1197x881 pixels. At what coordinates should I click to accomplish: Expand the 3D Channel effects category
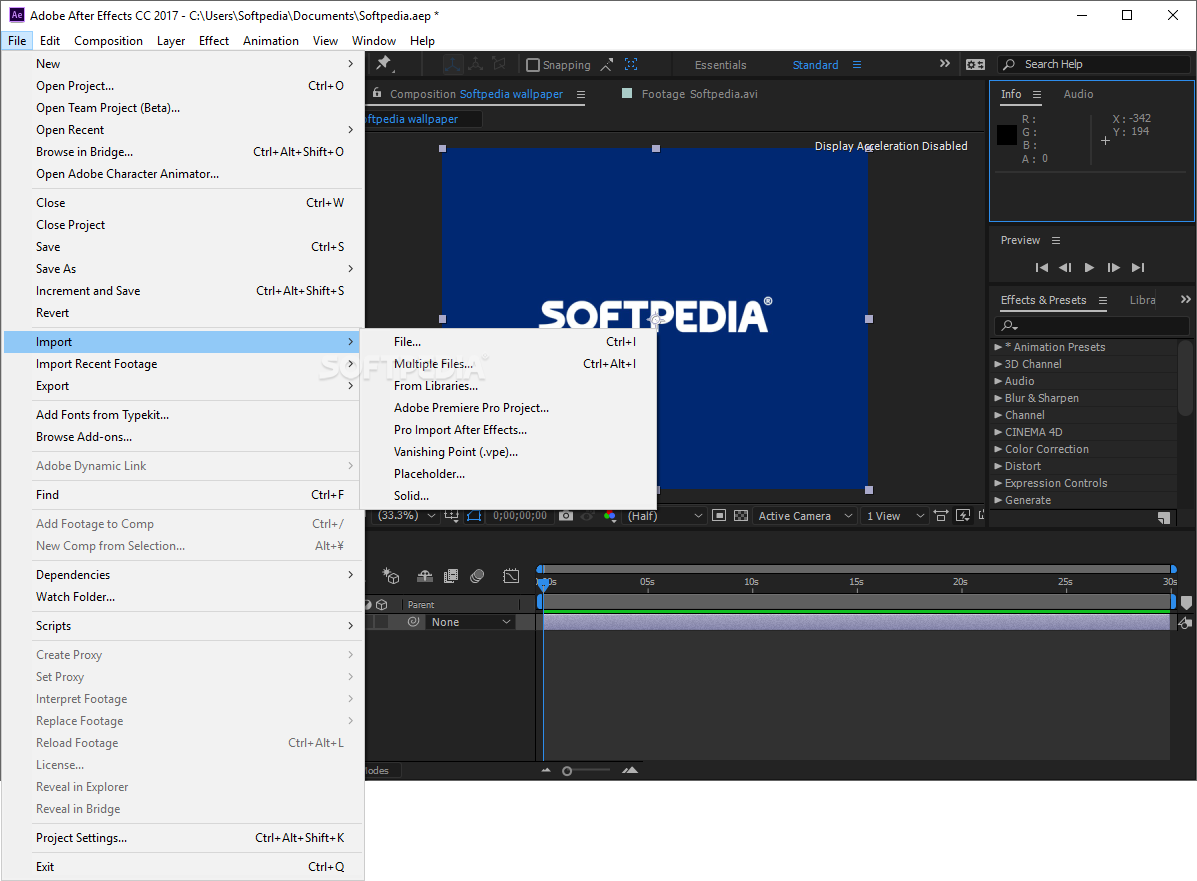pyautogui.click(x=998, y=364)
